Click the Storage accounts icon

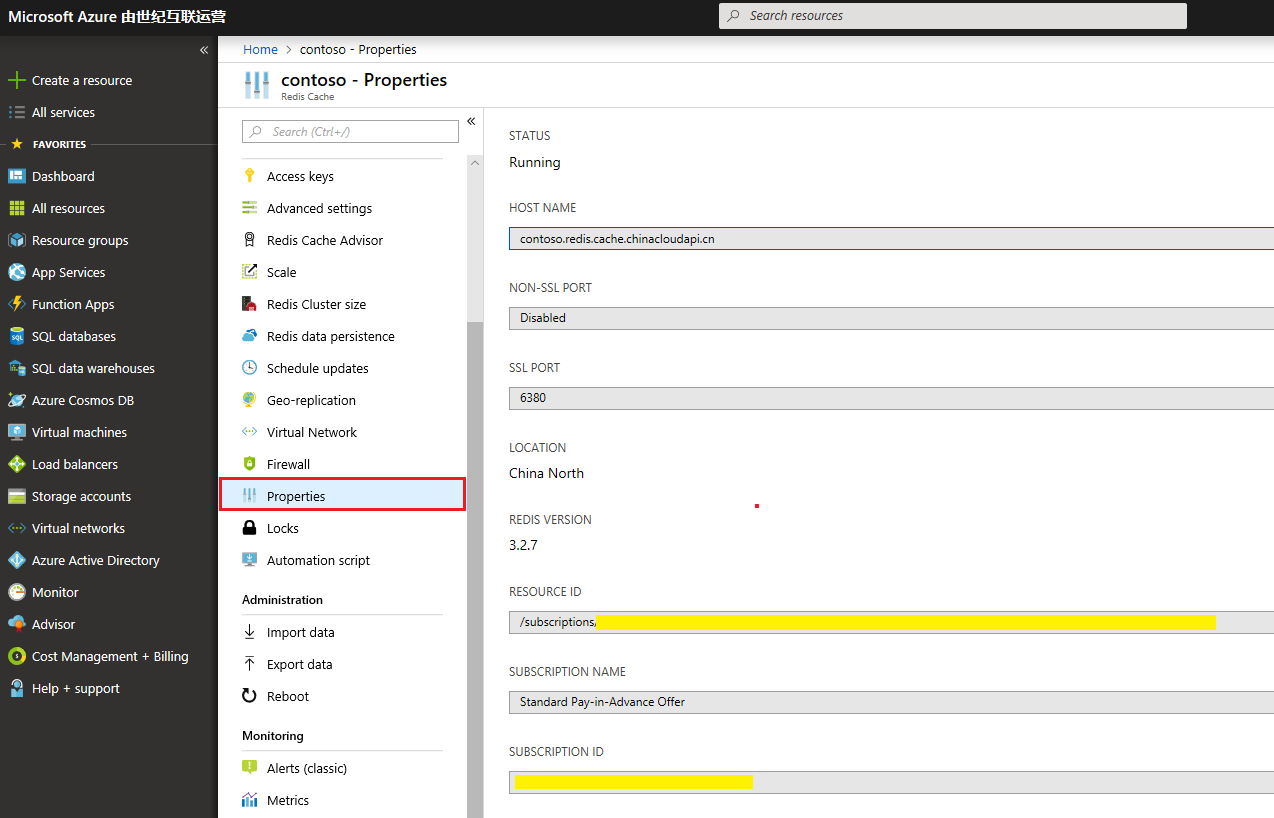pyautogui.click(x=16, y=496)
